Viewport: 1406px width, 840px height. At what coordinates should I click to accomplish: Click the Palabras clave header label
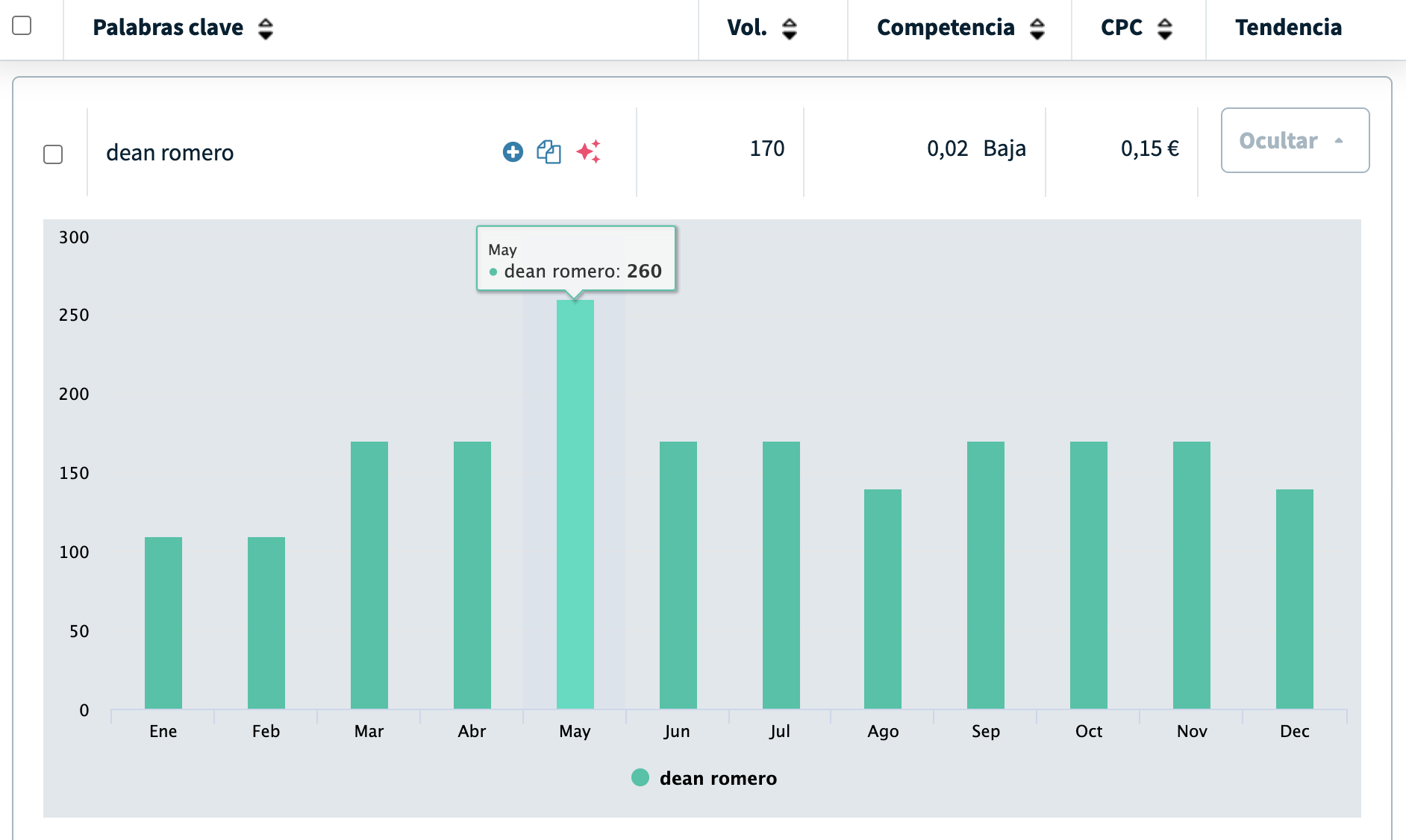168,28
